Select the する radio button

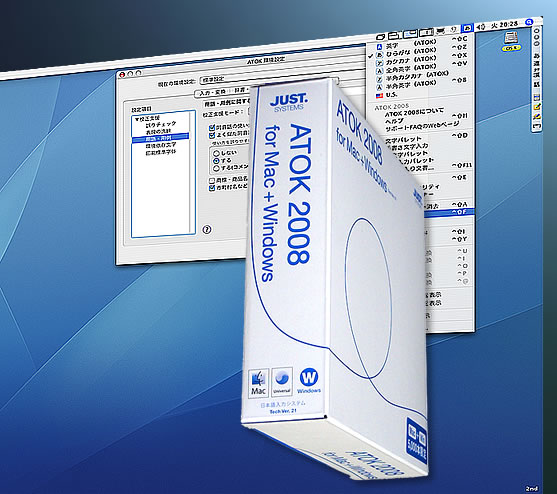pyautogui.click(x=216, y=161)
